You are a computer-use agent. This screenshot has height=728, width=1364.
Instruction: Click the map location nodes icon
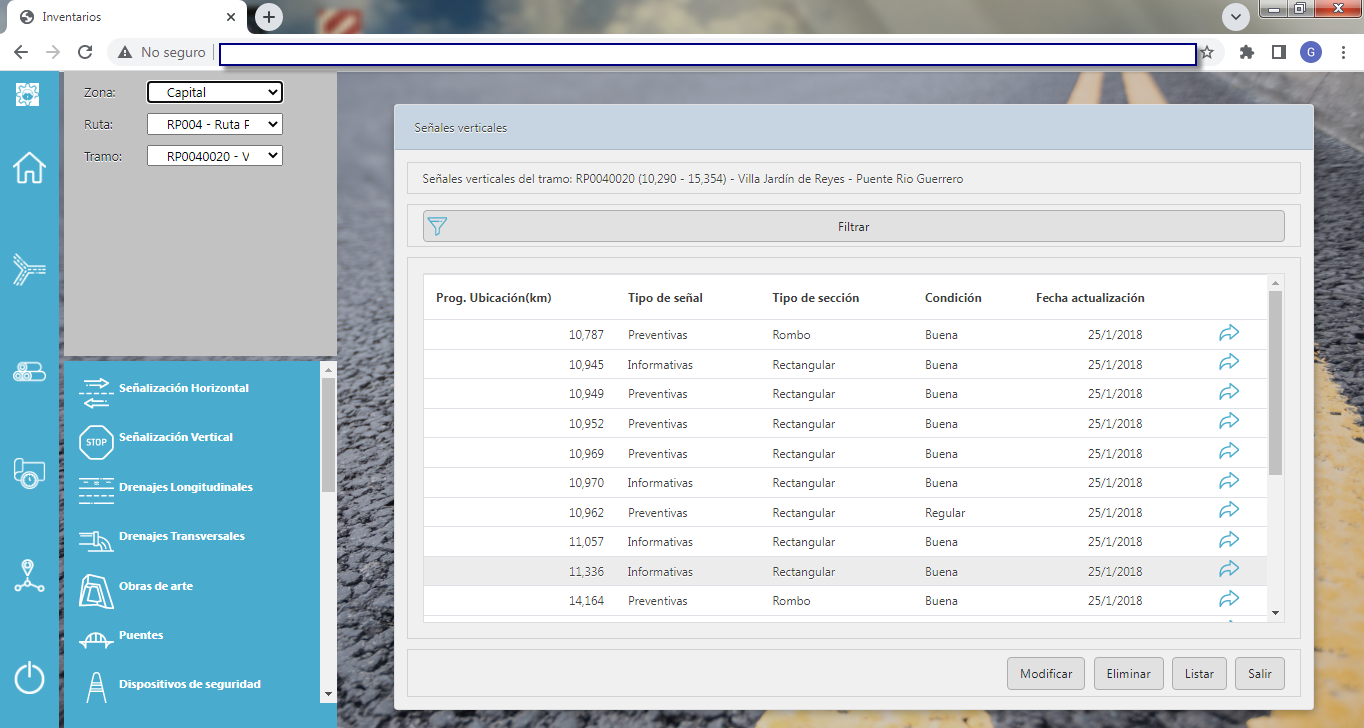(29, 575)
